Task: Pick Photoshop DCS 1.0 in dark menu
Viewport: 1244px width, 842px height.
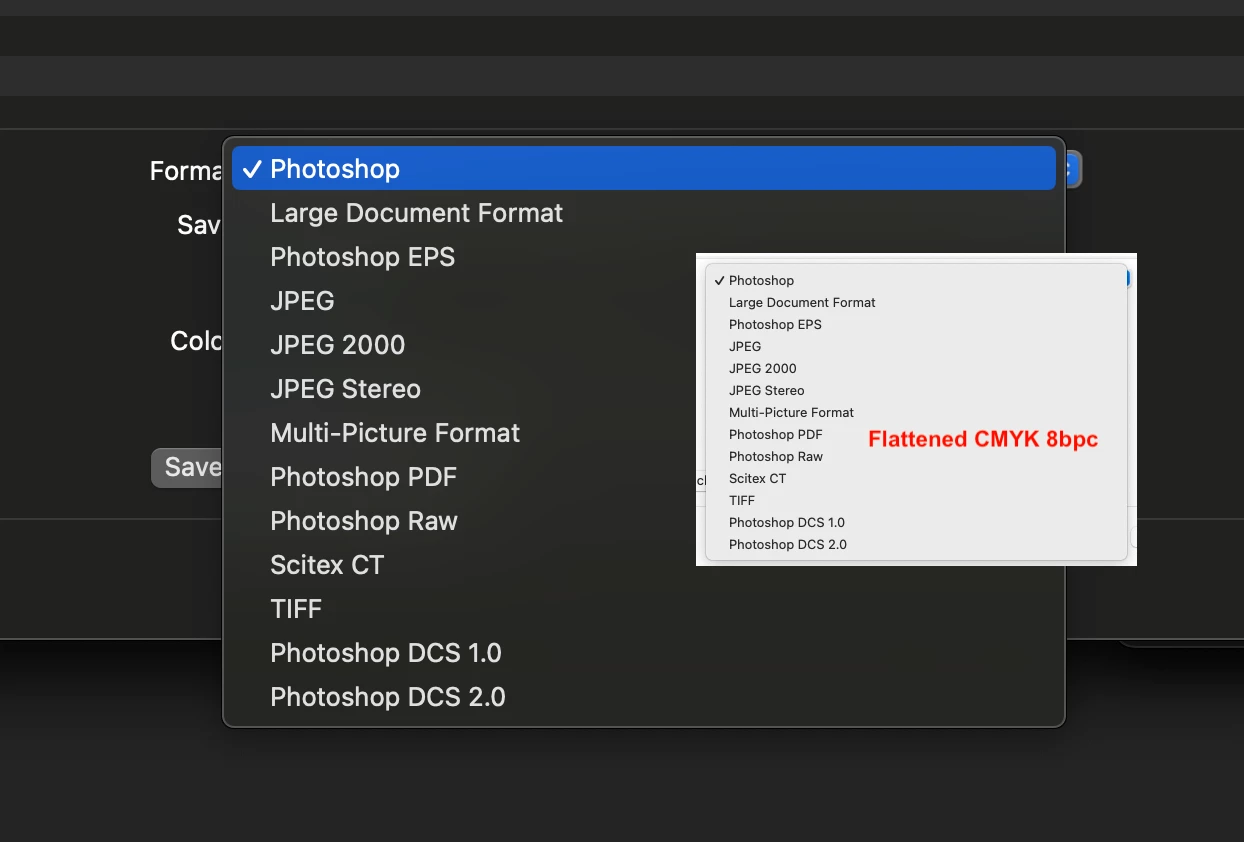Action: [x=644, y=653]
